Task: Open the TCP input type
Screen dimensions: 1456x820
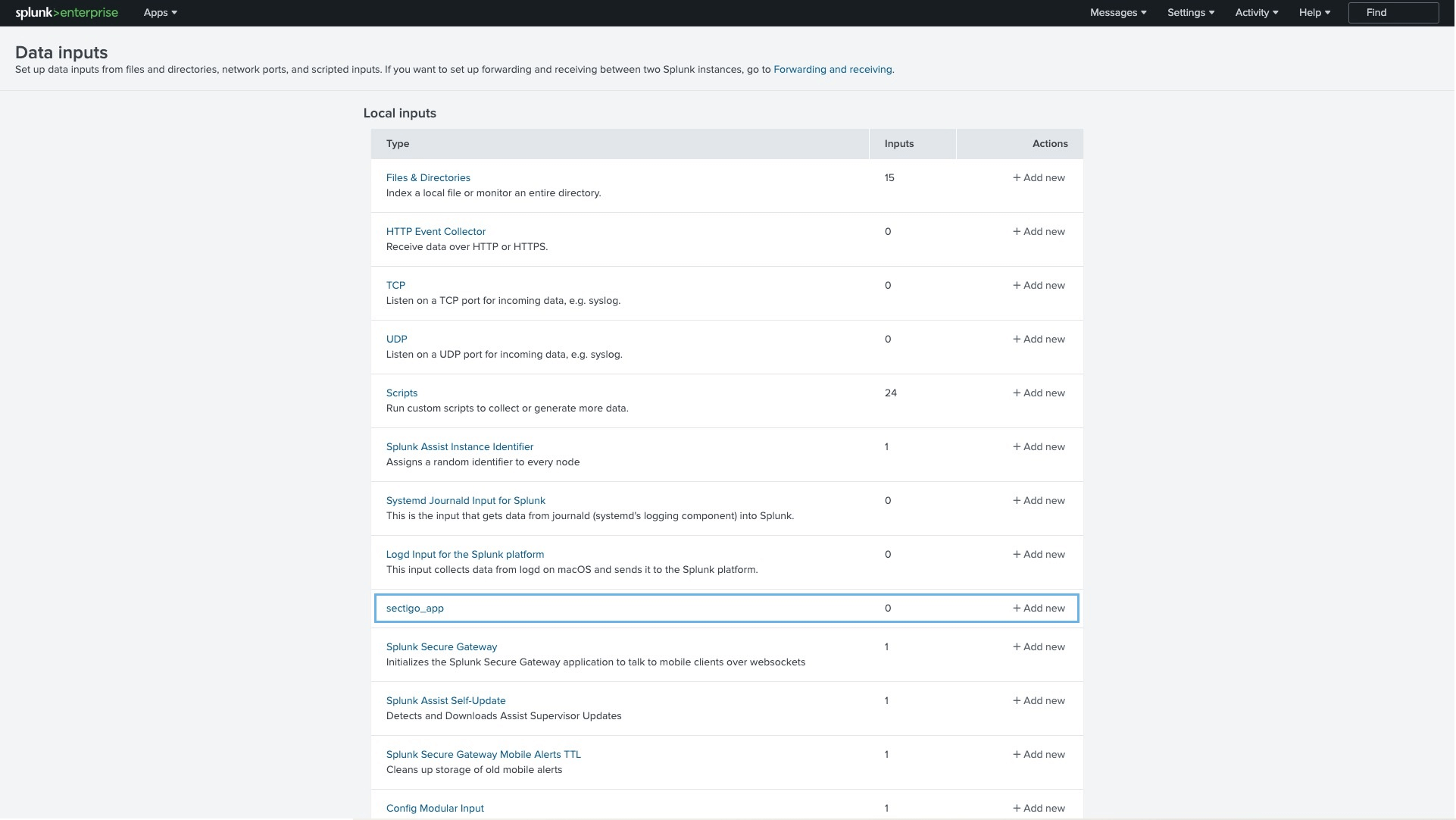Action: [395, 286]
